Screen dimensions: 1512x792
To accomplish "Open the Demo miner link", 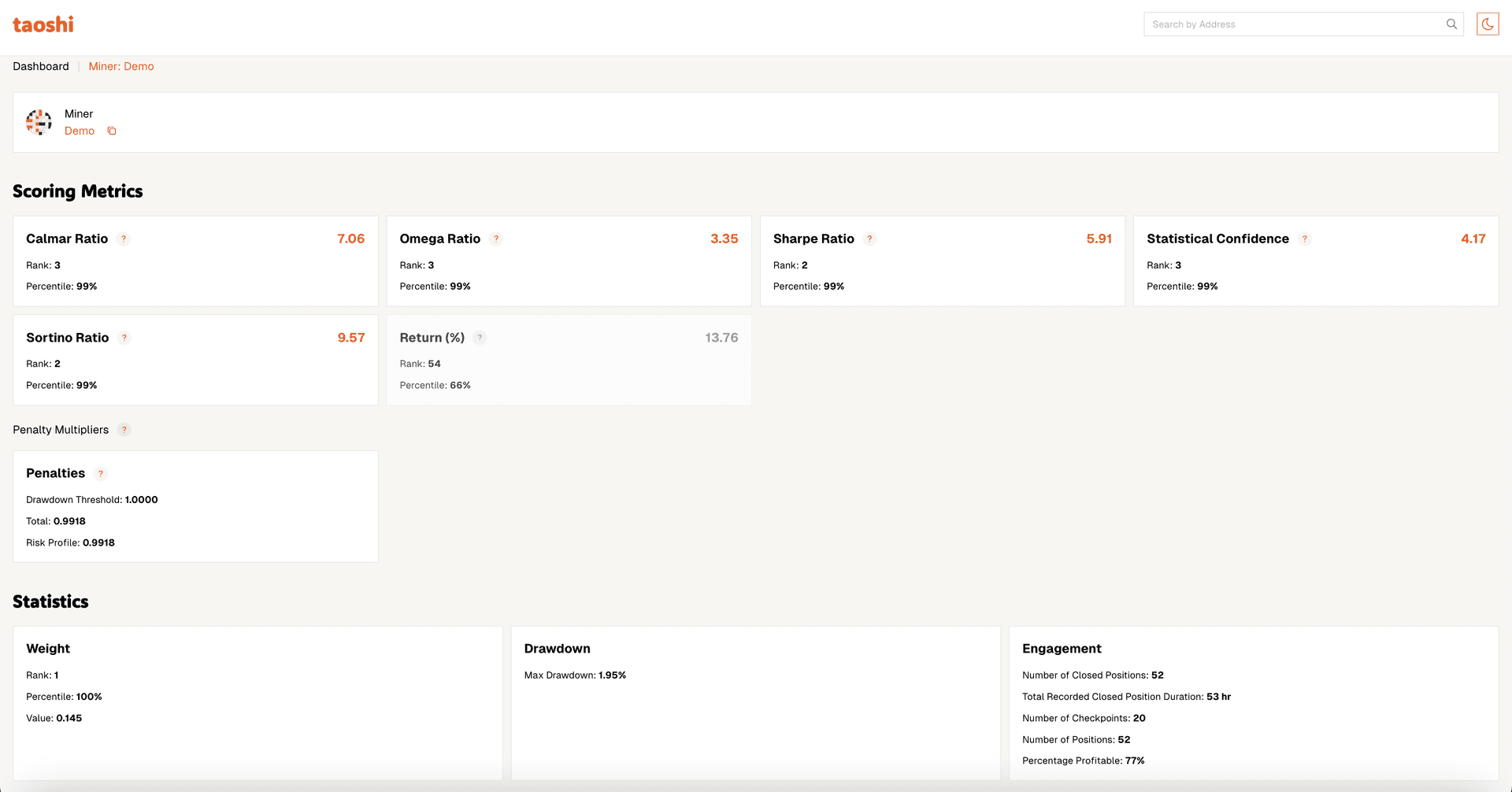I will click(x=80, y=131).
